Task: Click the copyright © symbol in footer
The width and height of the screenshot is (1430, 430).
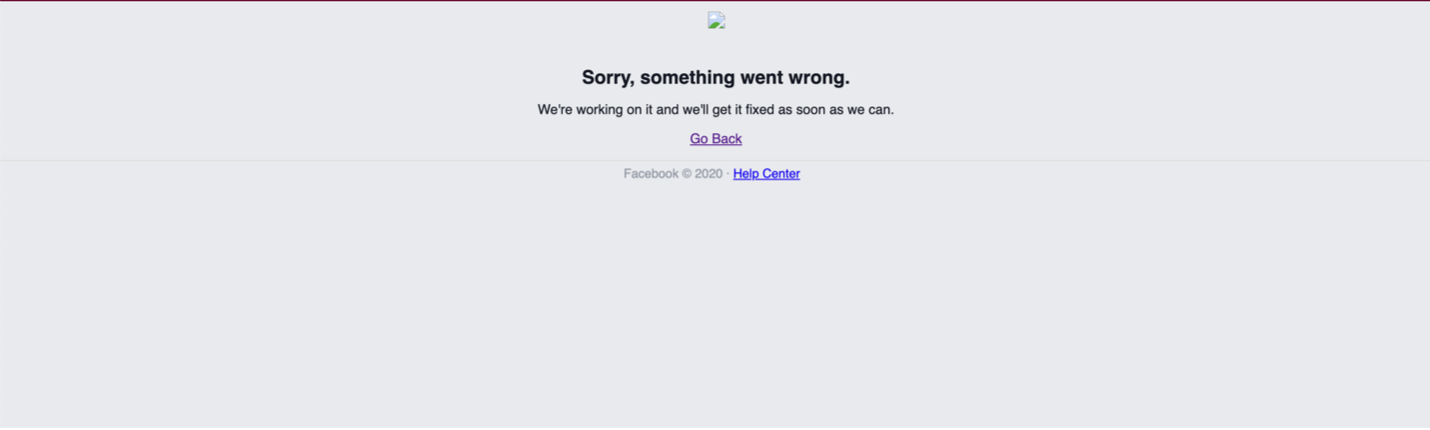Action: click(x=687, y=174)
